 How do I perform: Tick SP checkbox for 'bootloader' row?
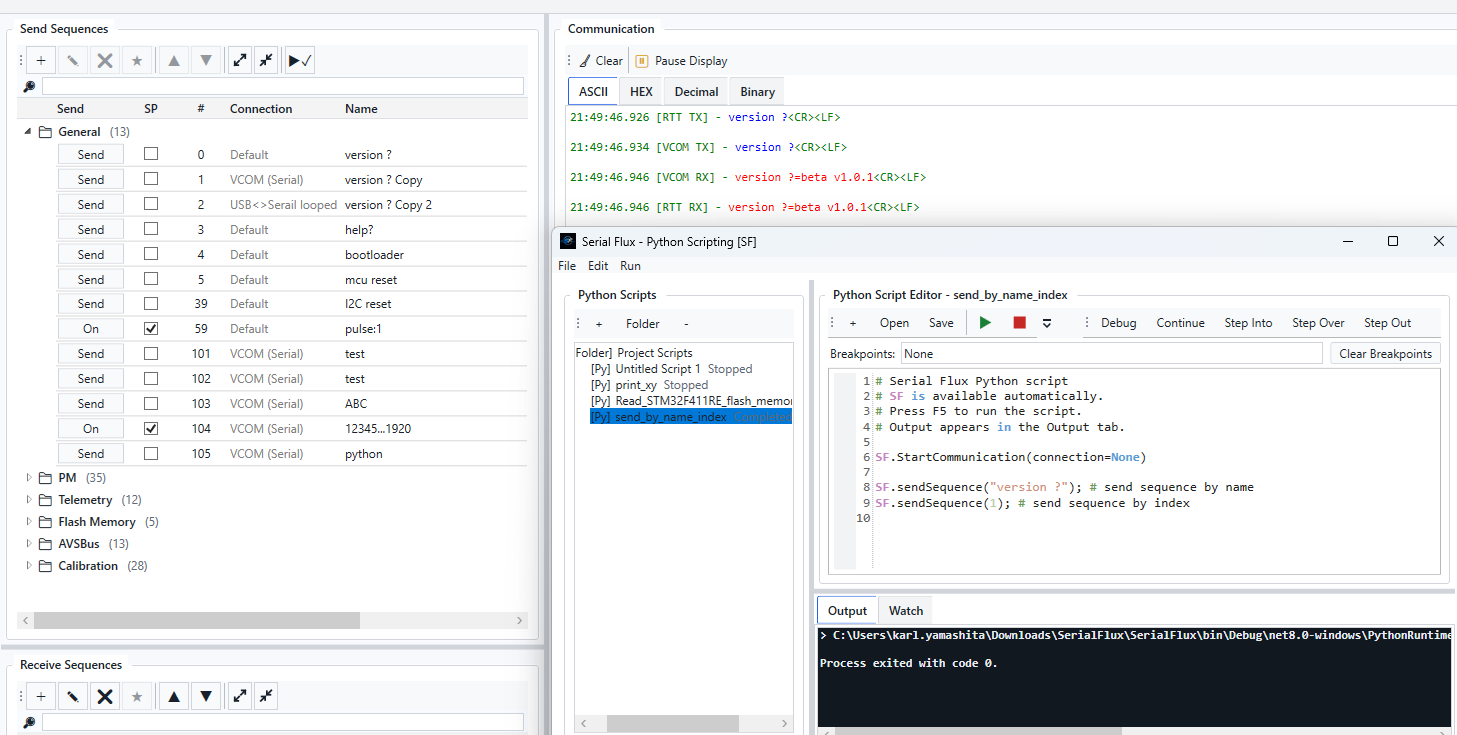151,254
